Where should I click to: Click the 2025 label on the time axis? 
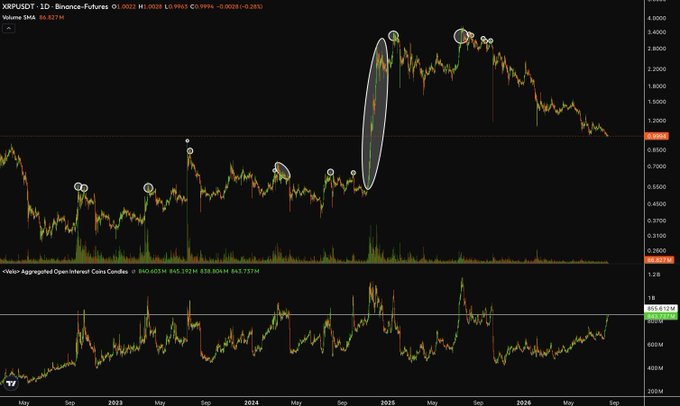tap(388, 403)
